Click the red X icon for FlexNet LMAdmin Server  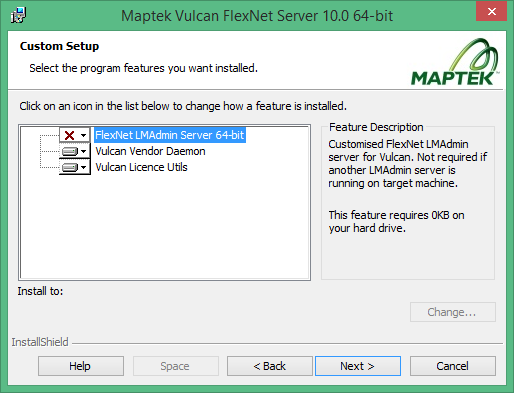[x=69, y=135]
